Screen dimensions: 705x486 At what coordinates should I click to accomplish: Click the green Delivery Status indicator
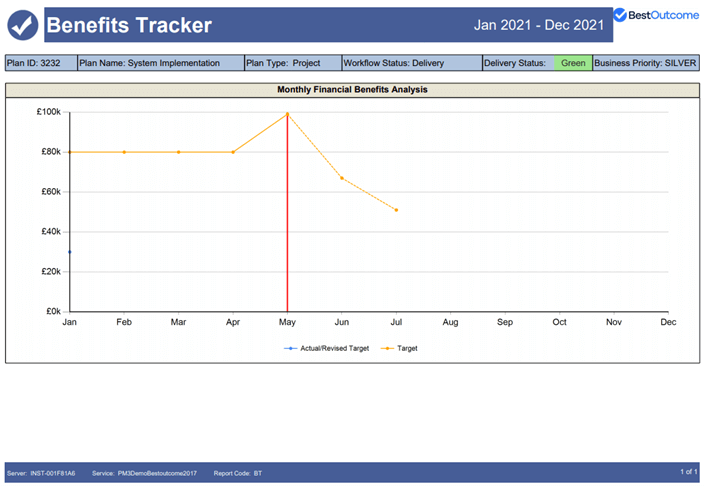573,63
